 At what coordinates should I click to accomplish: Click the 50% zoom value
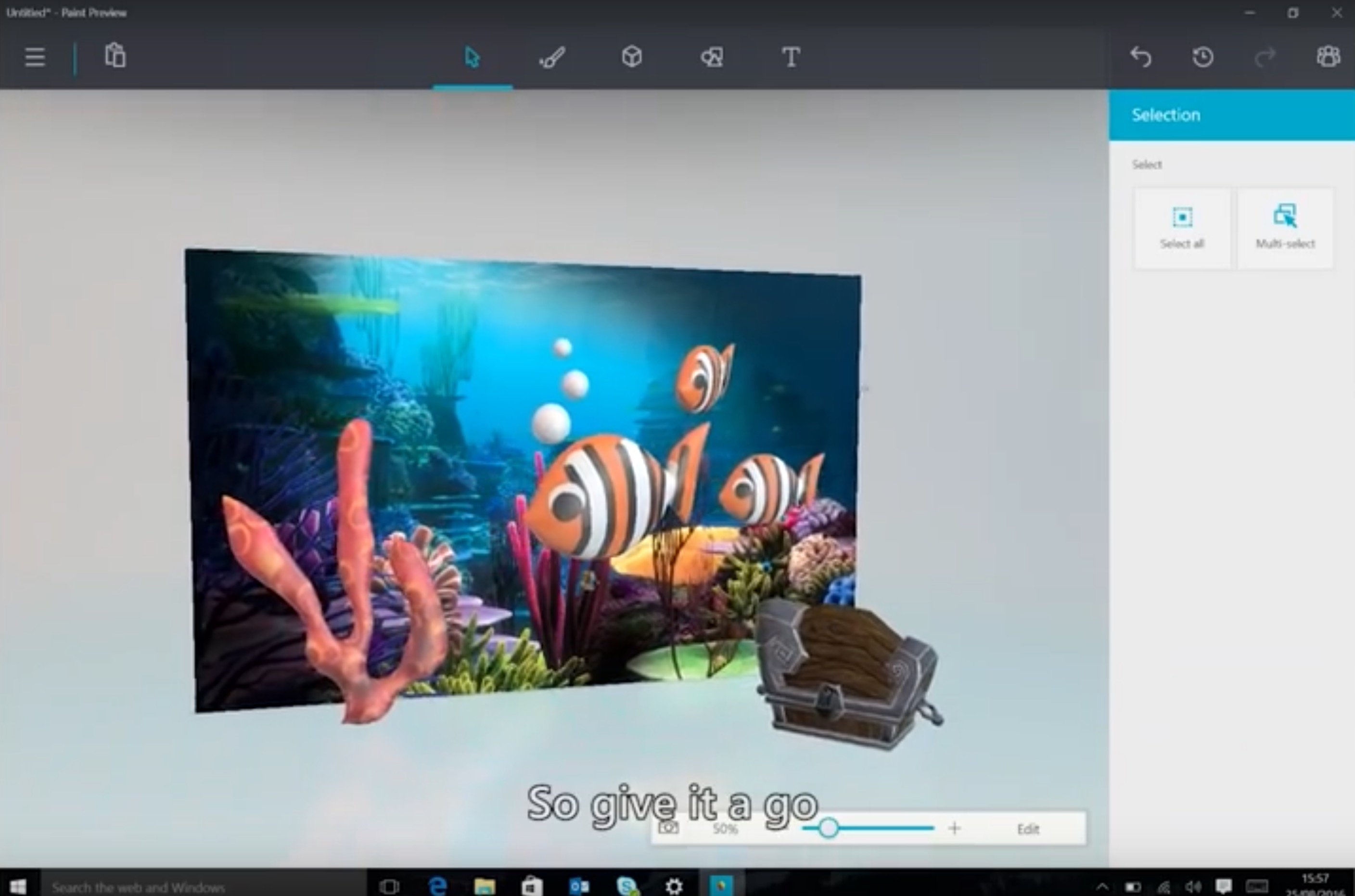[x=725, y=829]
